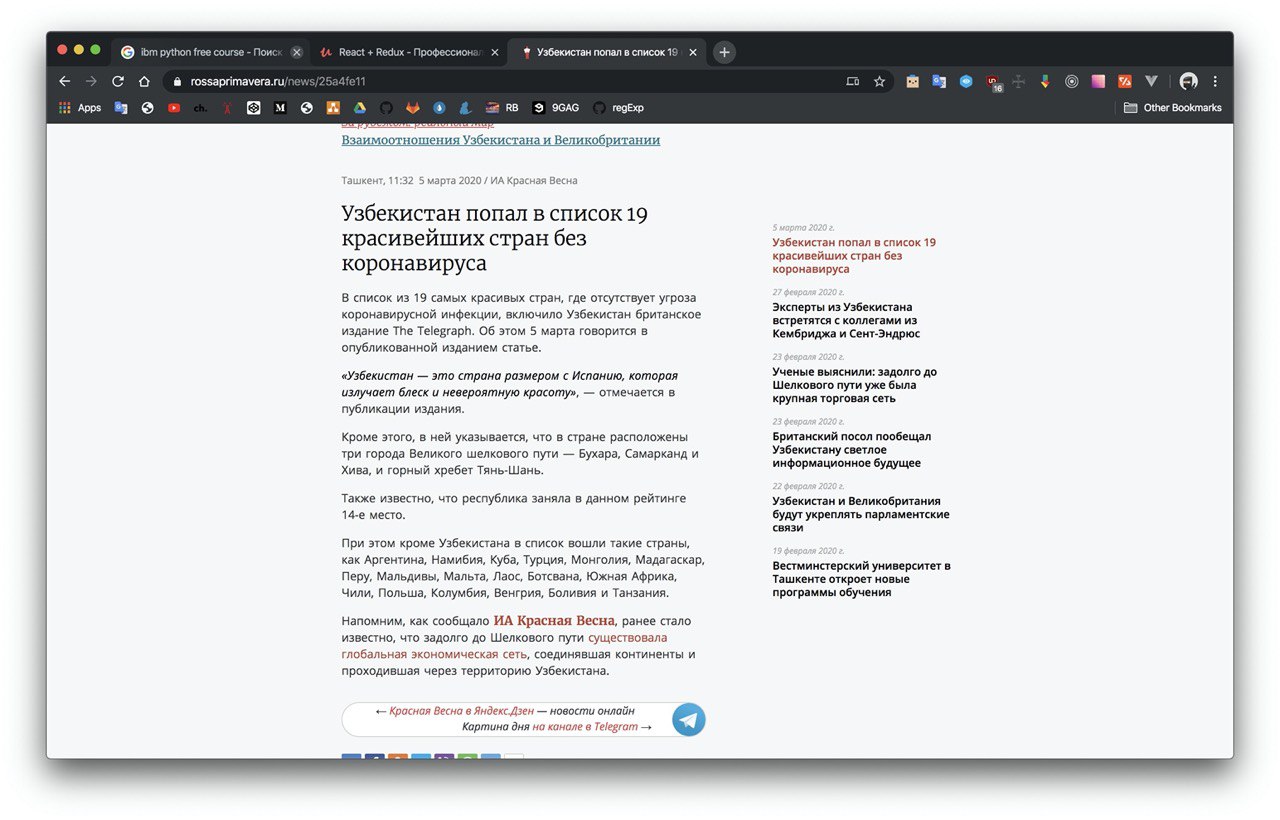Open the home page via house icon

click(x=144, y=81)
